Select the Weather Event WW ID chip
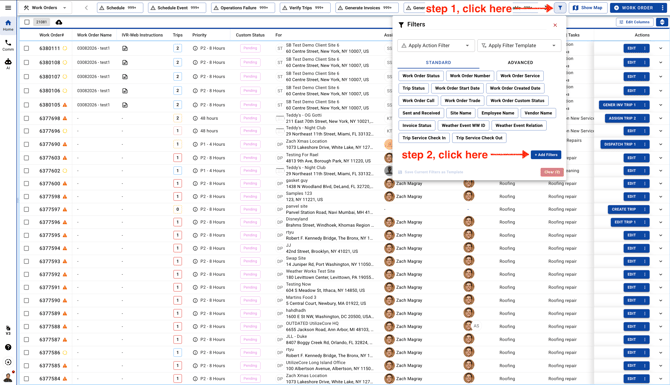 463,125
